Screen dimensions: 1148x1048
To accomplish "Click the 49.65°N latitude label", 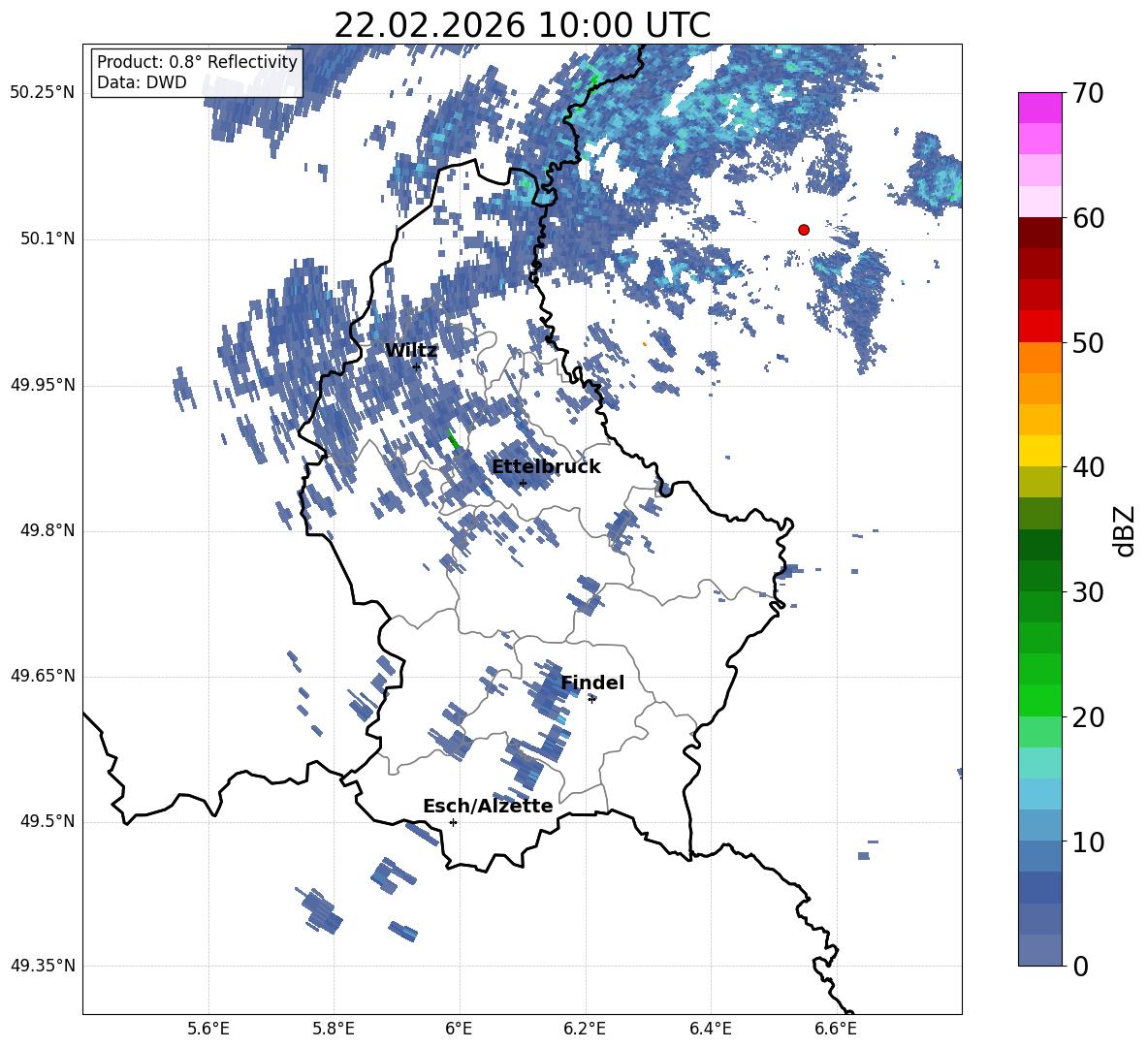I will (43, 676).
